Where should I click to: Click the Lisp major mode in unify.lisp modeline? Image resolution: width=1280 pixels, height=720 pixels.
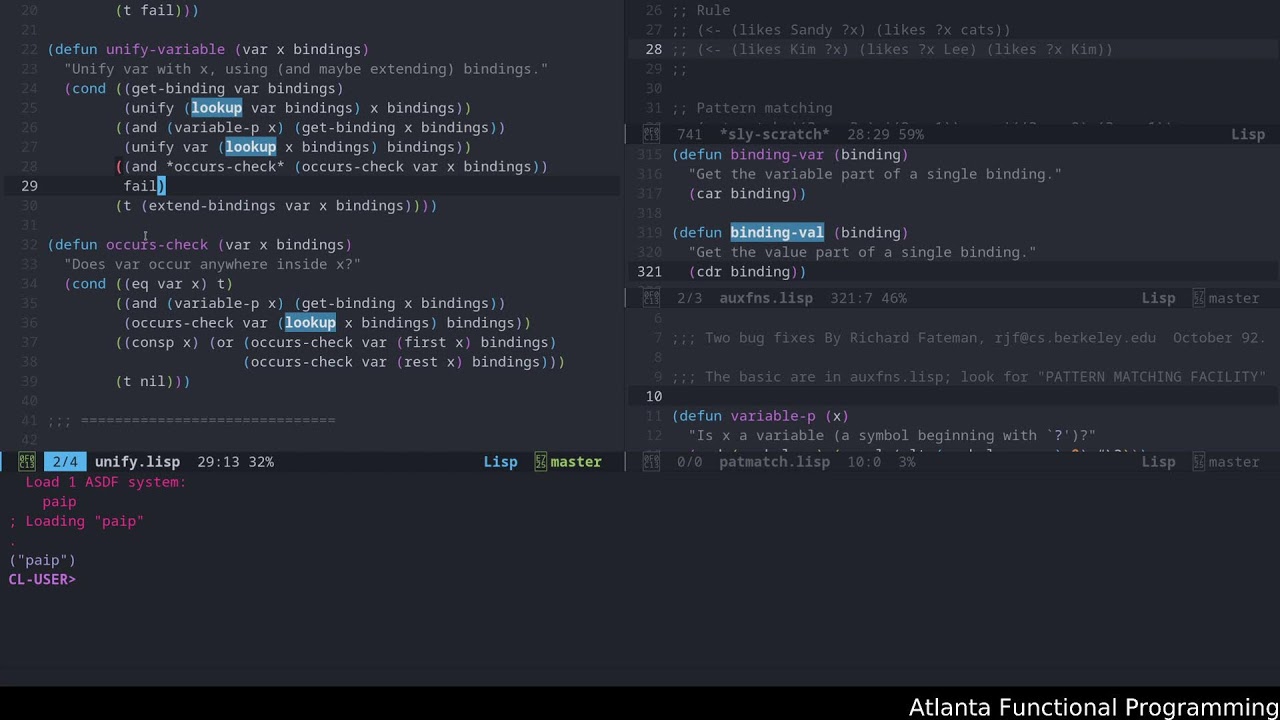pos(500,462)
